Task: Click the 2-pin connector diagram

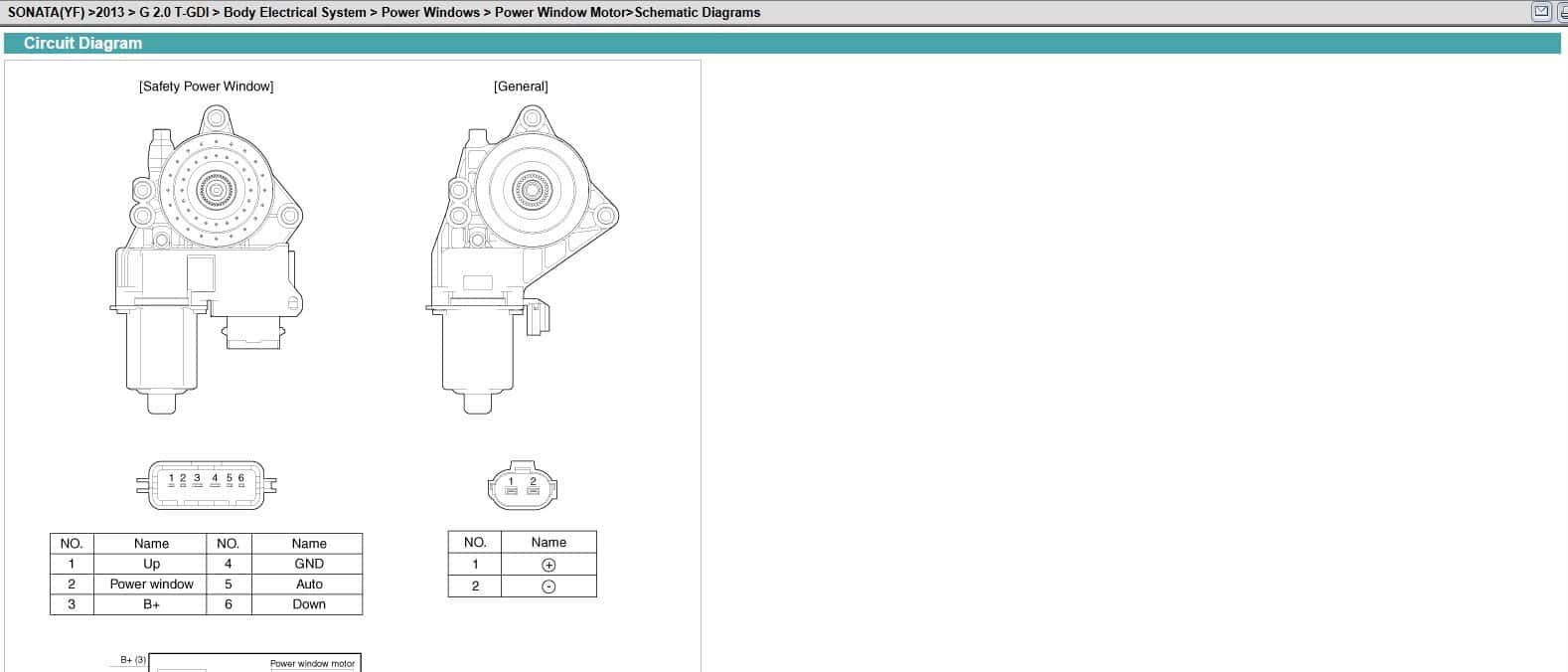Action: point(523,486)
